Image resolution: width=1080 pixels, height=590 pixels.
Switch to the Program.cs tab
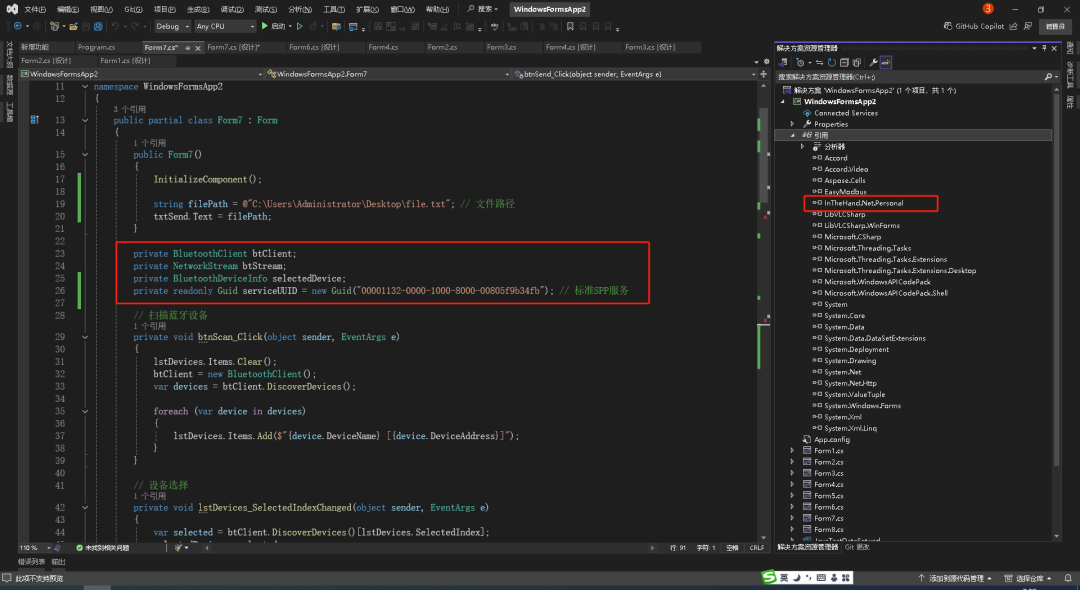96,47
